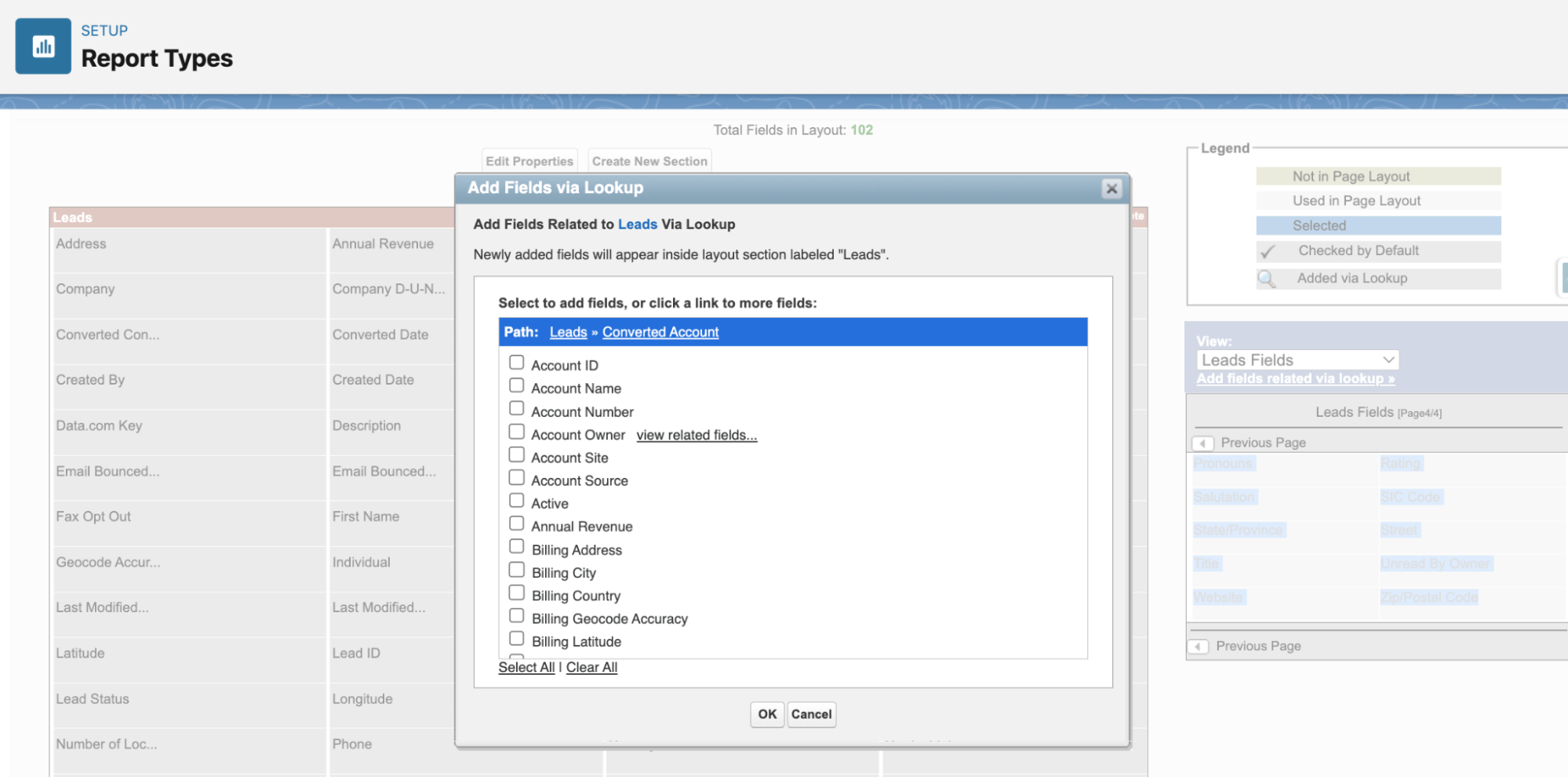This screenshot has width=1568, height=777.
Task: Click the Data.com Key layout field
Action: pos(189,432)
